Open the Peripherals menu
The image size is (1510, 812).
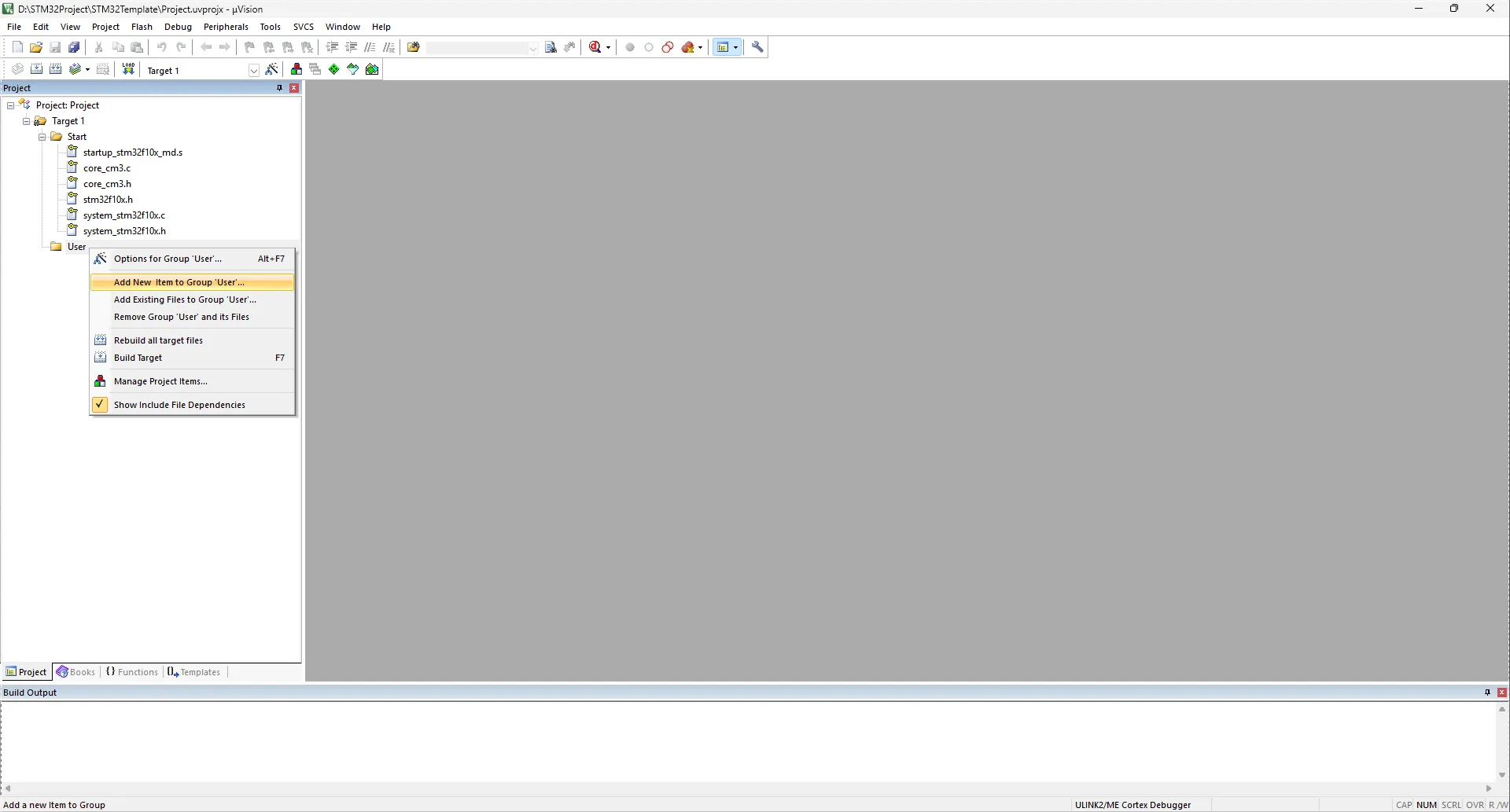226,27
